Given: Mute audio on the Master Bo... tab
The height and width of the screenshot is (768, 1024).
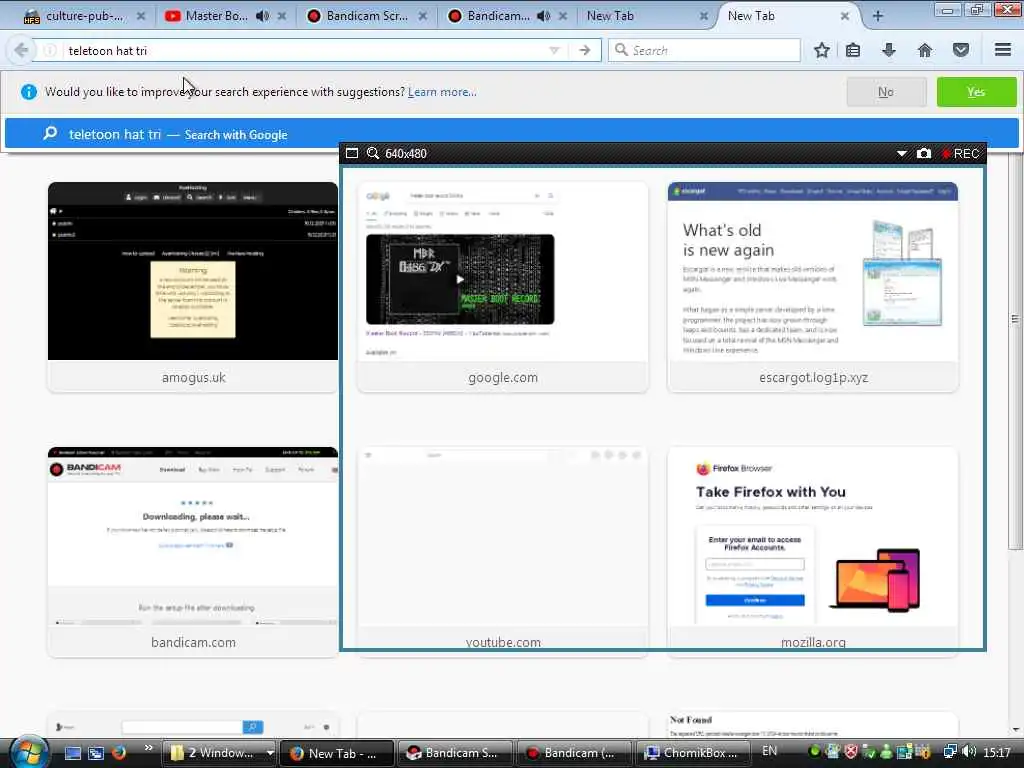Looking at the screenshot, I should pos(263,16).
